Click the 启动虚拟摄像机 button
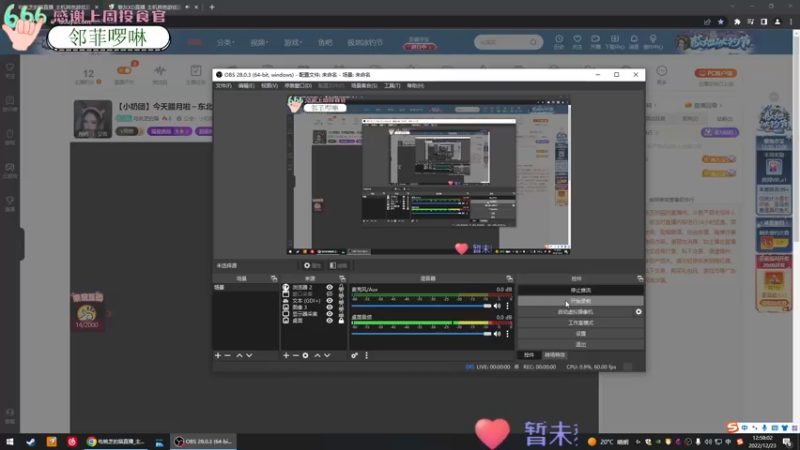800x450 pixels. 576,312
